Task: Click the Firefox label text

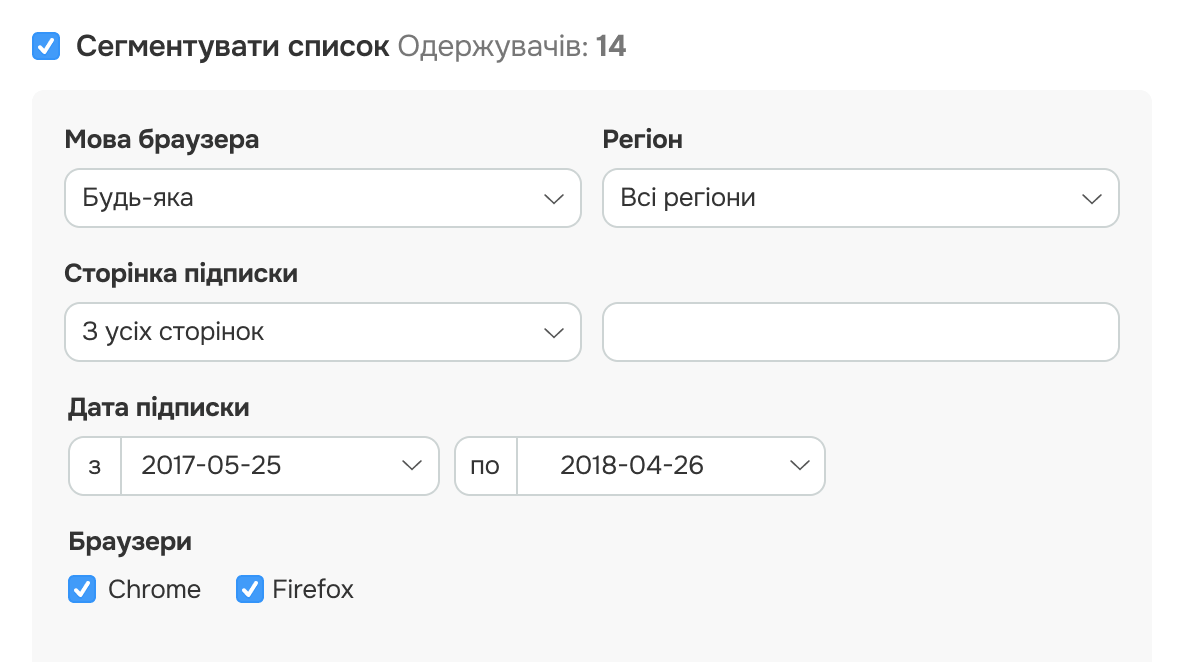Action: pos(313,590)
